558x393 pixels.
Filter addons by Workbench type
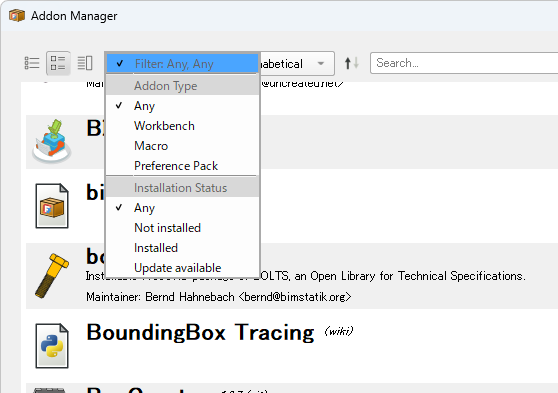pos(183,126)
